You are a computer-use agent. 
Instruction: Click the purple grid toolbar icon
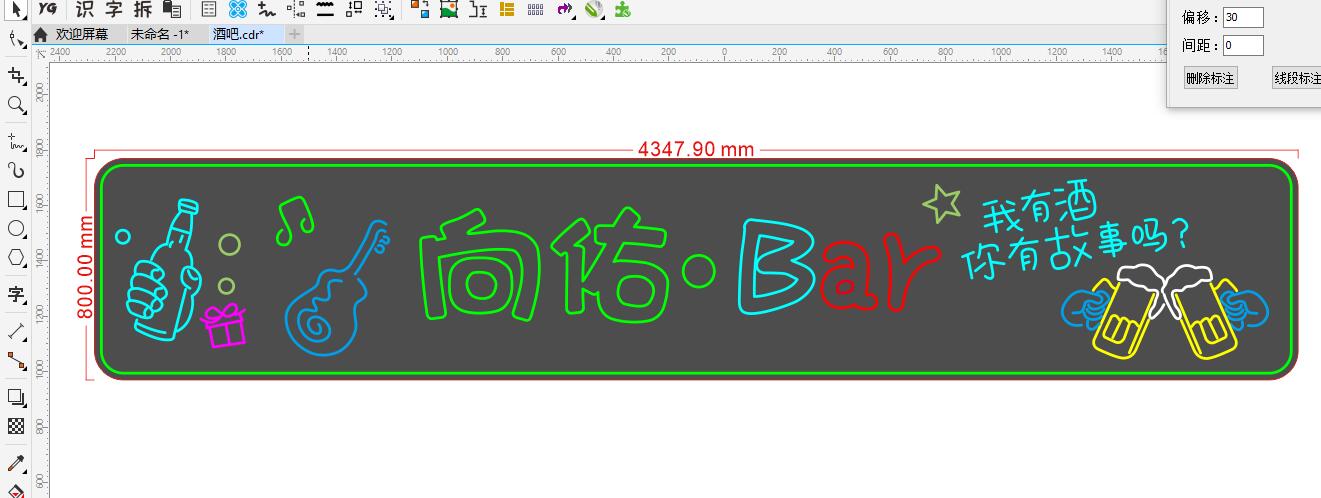click(x=536, y=10)
